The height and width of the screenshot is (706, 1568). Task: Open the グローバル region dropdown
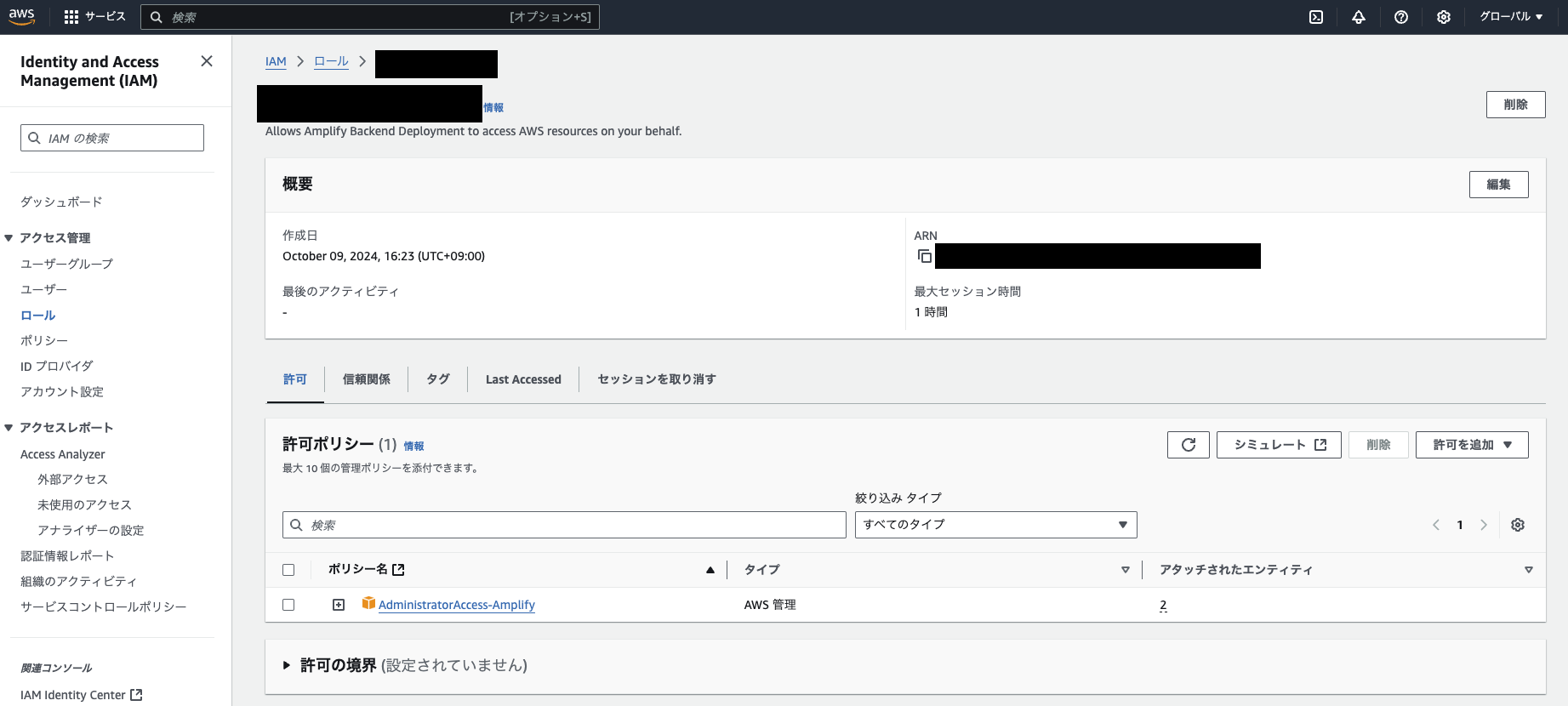(x=1511, y=17)
